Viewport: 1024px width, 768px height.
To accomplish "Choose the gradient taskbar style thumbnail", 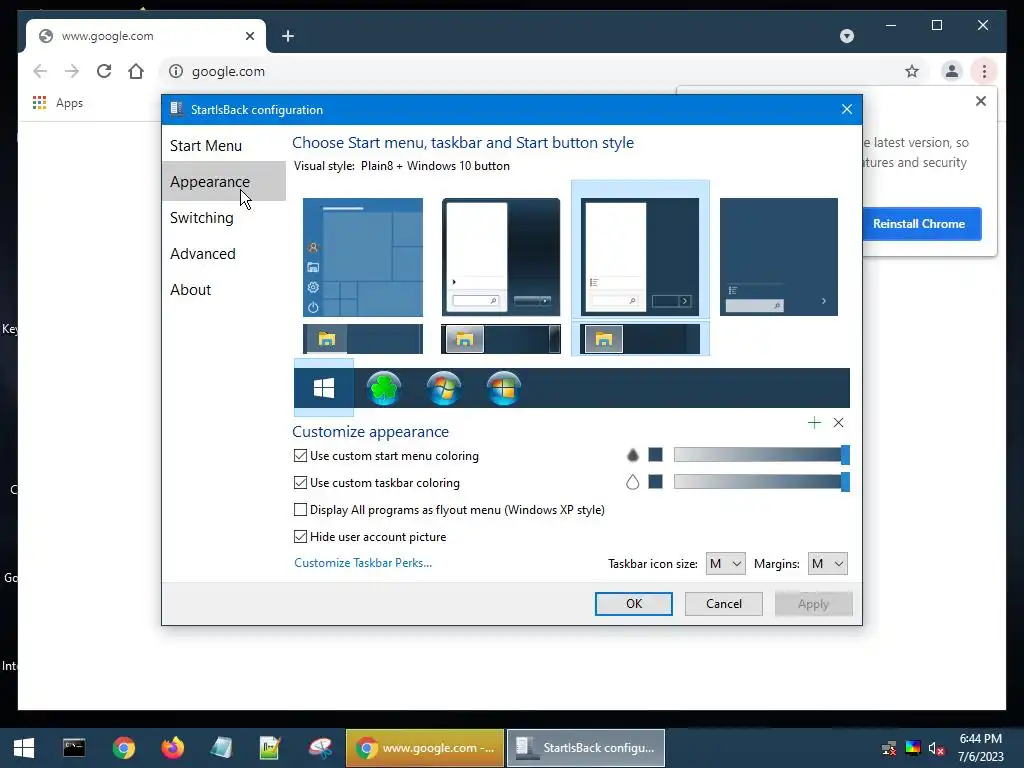I will [x=501, y=339].
